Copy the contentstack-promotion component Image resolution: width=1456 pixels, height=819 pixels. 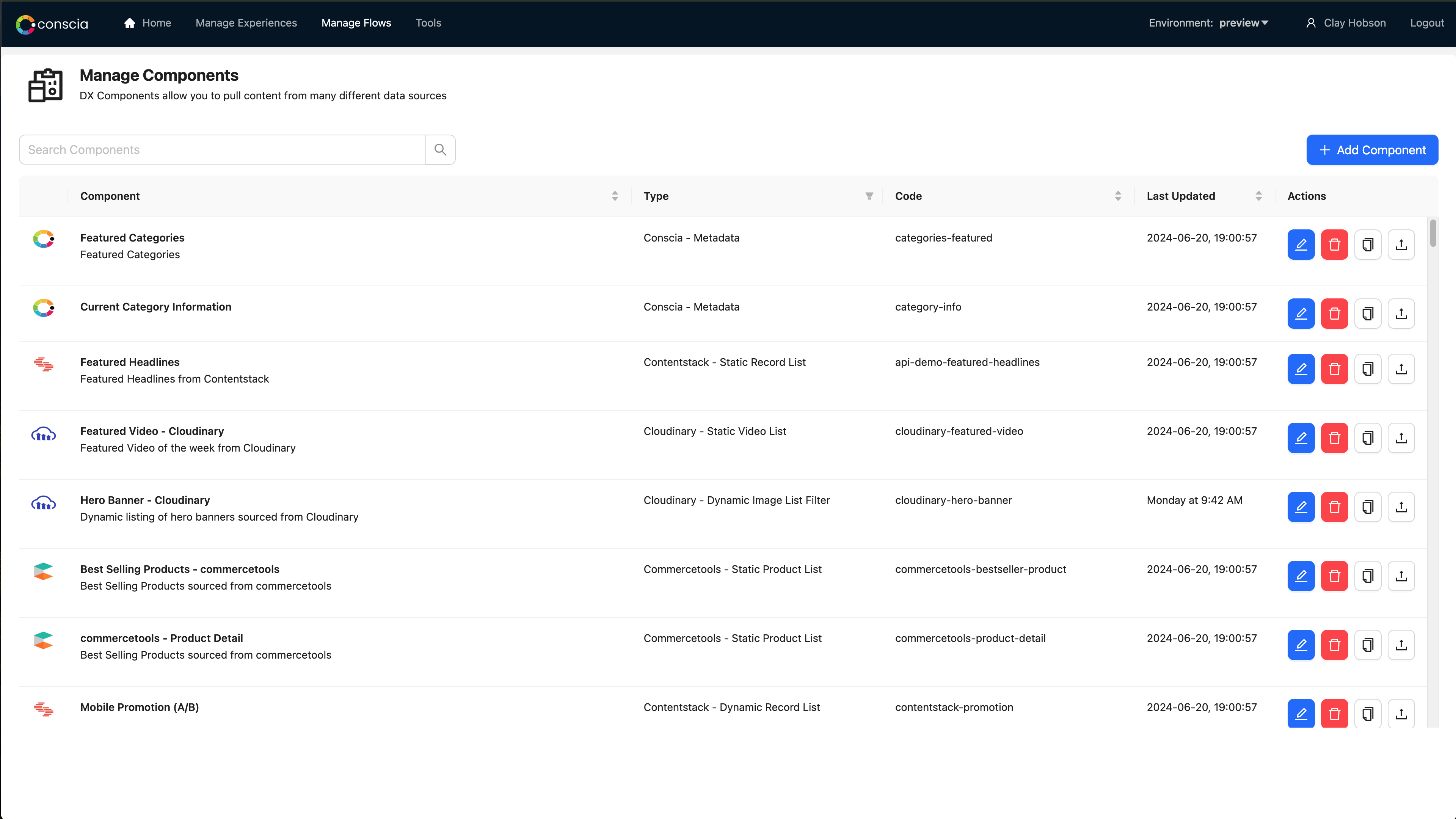(x=1367, y=713)
